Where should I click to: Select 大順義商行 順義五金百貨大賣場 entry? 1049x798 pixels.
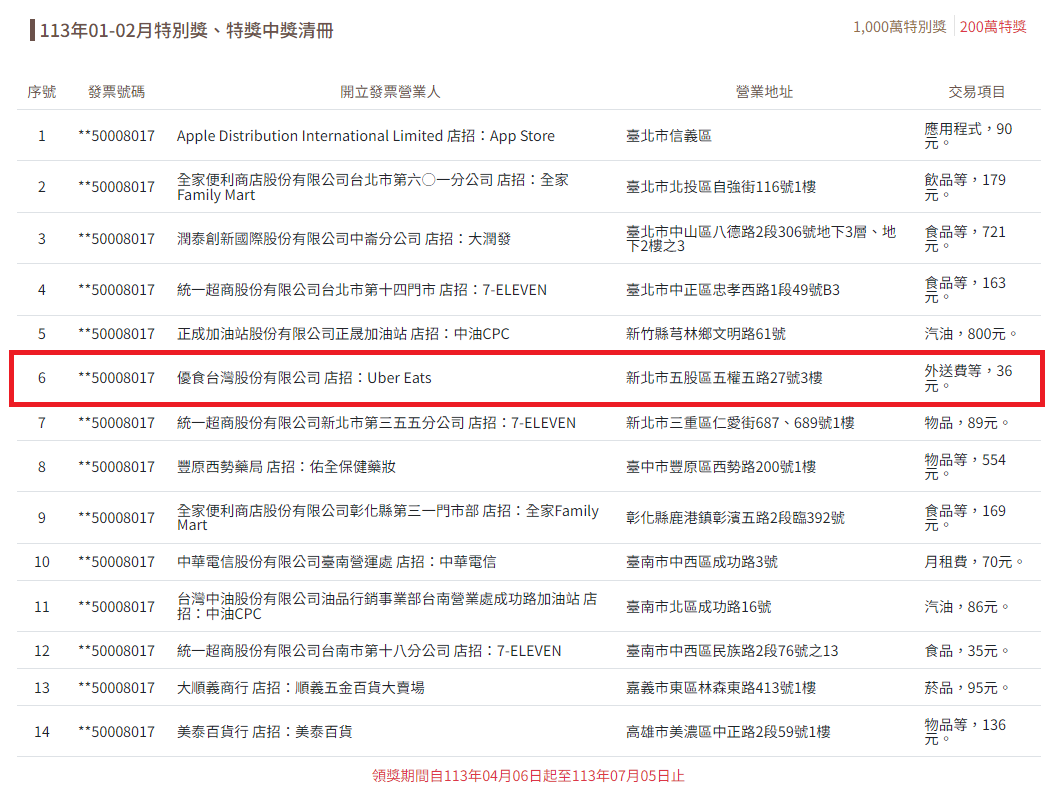point(300,688)
